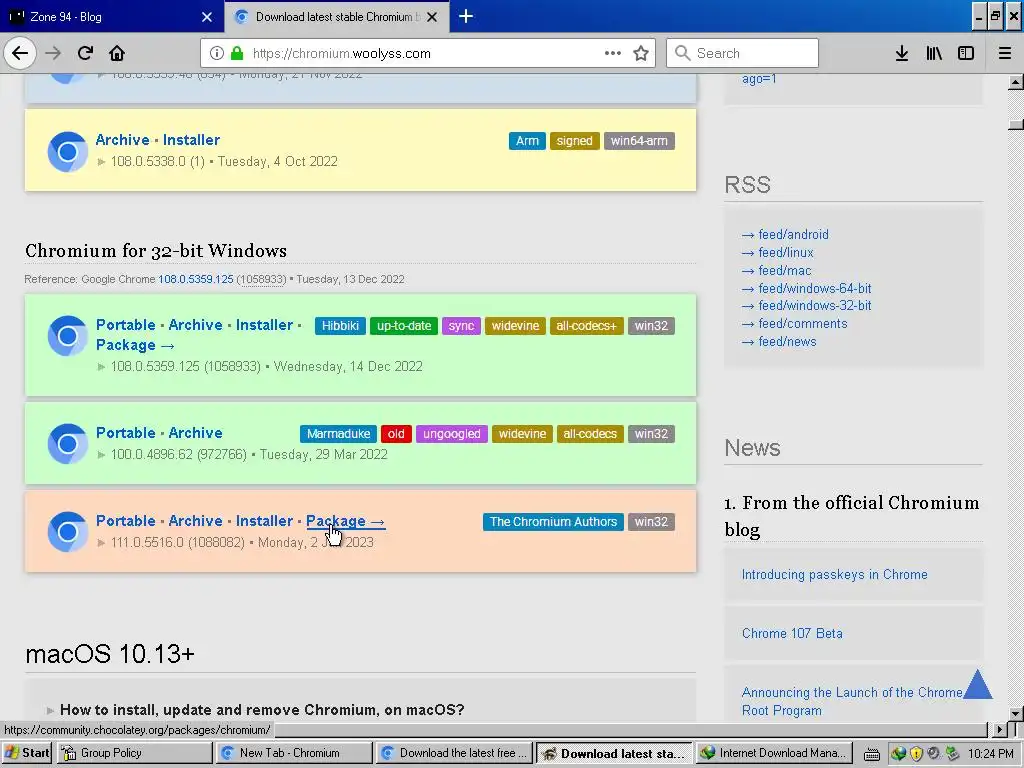Open page actions three-dots menu

pos(613,53)
